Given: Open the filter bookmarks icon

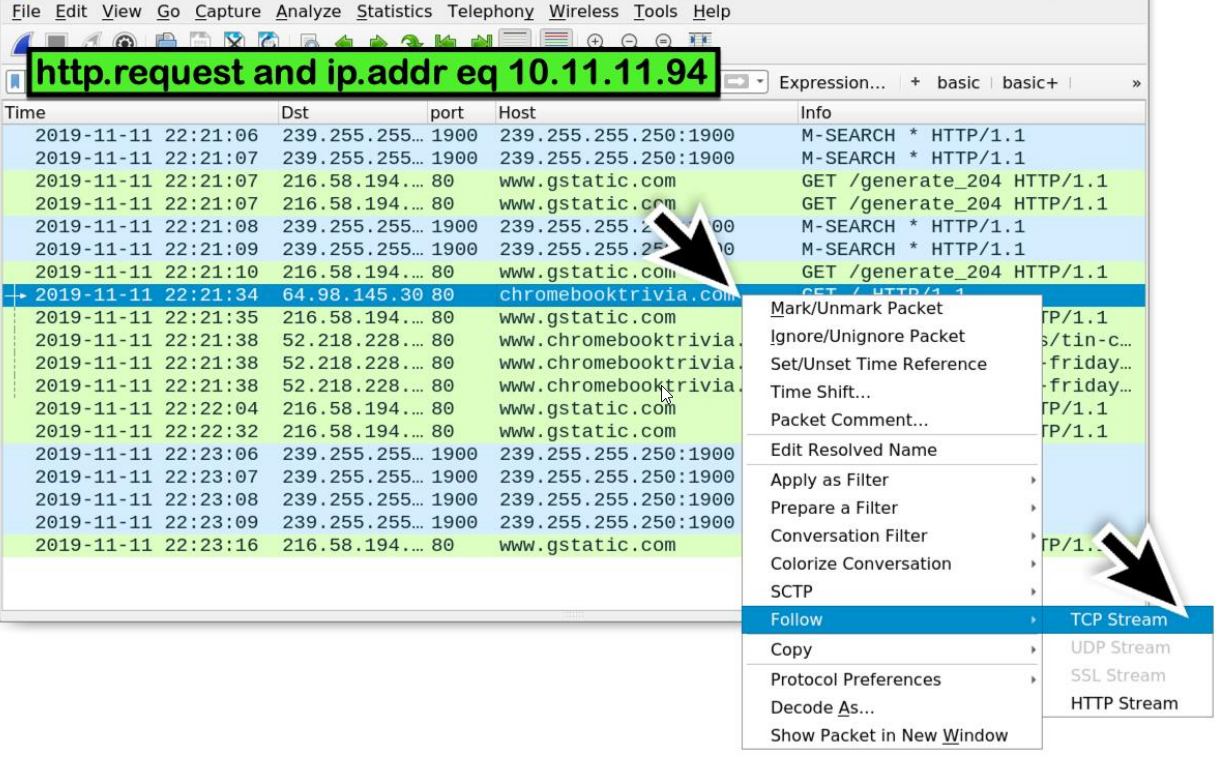Looking at the screenshot, I should [13, 82].
